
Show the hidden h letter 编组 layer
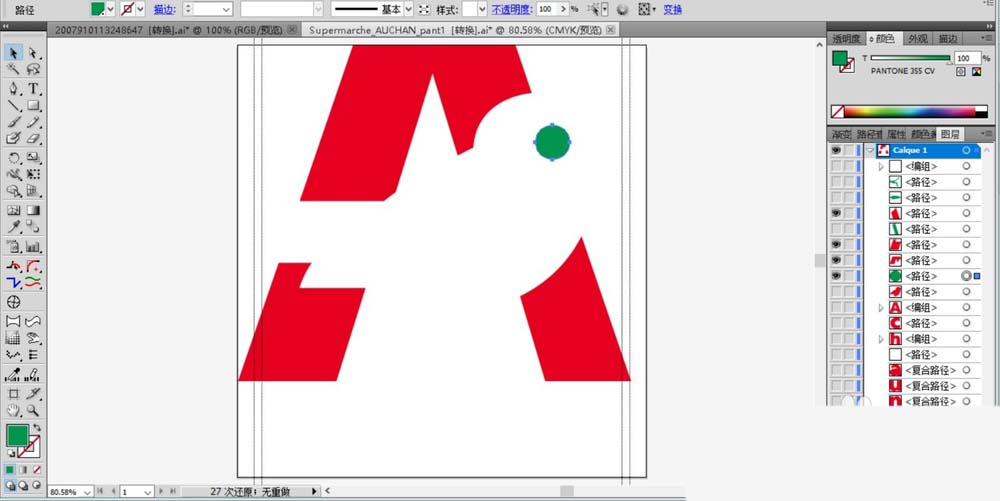836,339
